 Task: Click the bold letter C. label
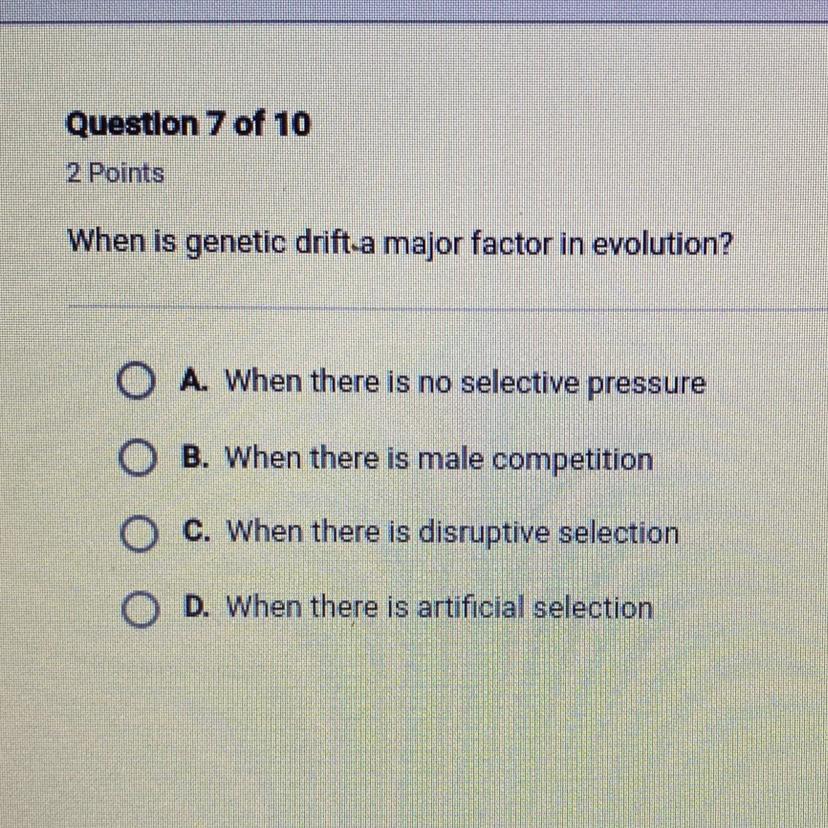pyautogui.click(x=197, y=531)
